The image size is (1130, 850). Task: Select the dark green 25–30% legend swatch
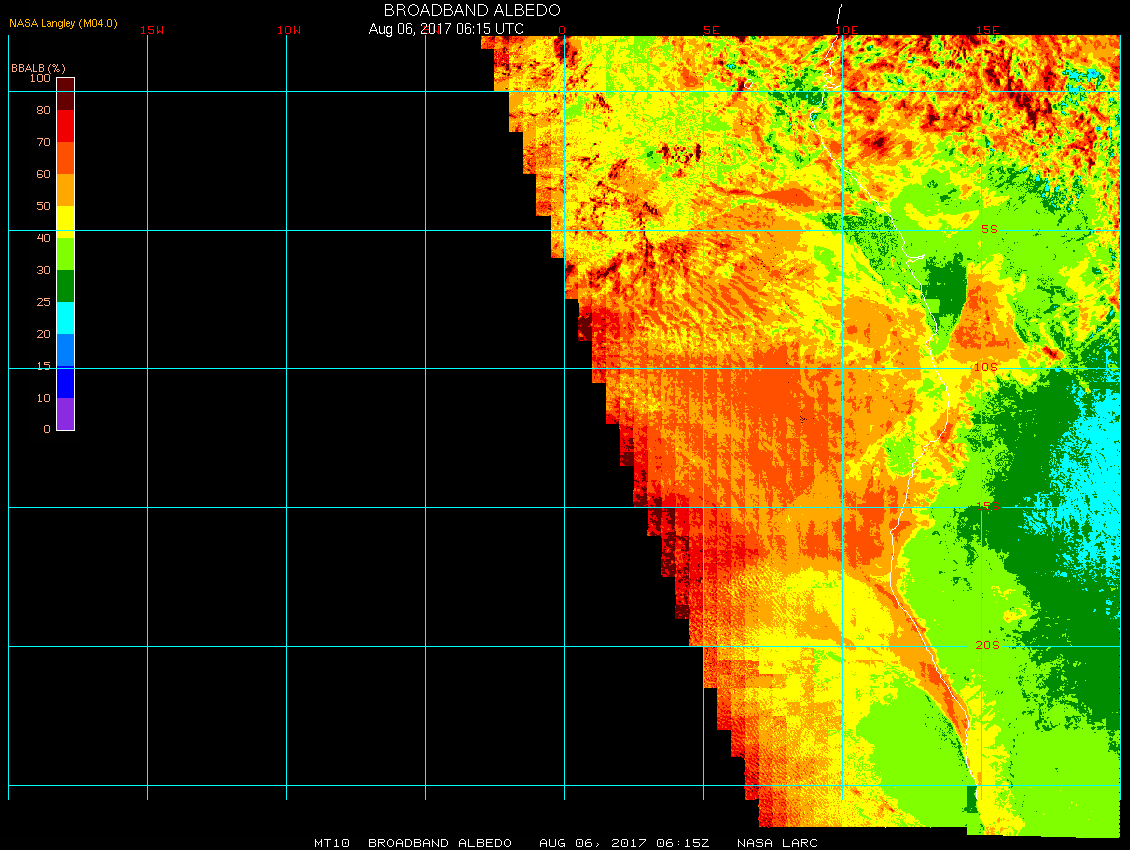[x=65, y=286]
